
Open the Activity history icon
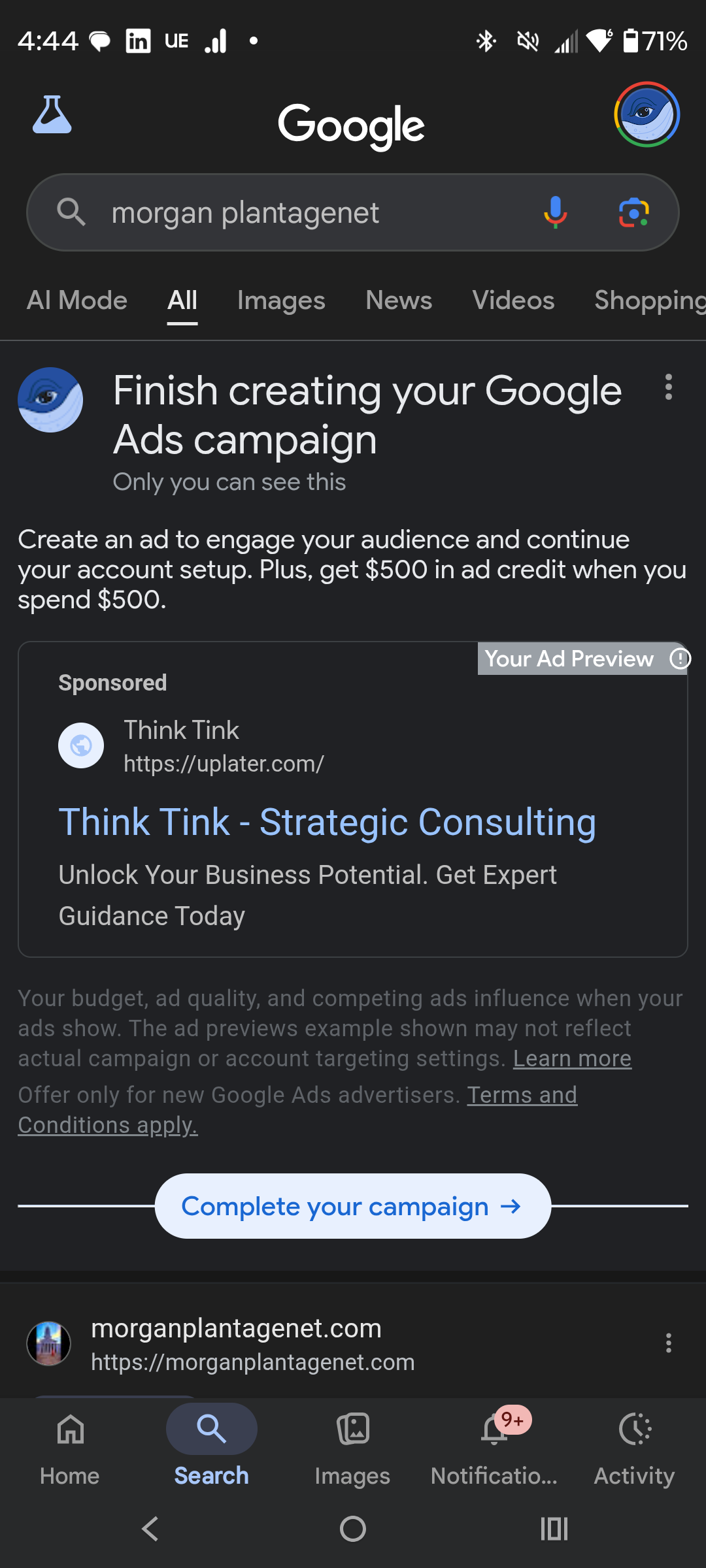[x=634, y=1429]
